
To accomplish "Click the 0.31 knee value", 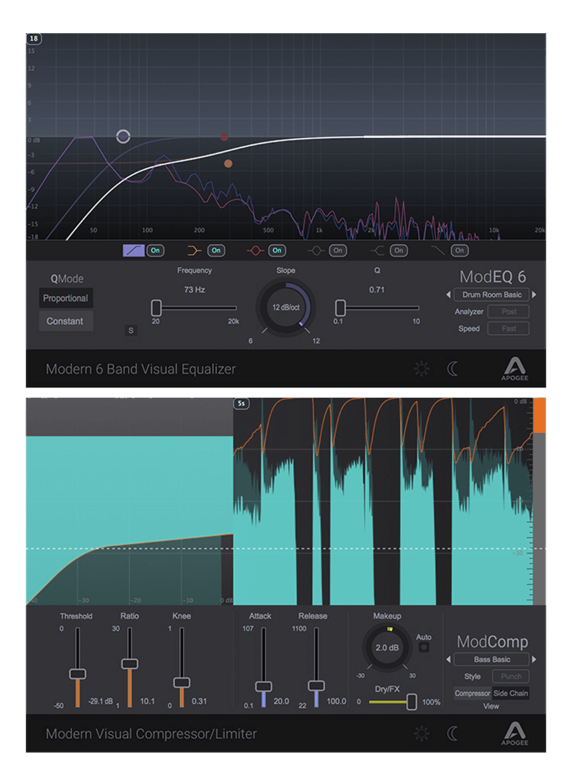I will click(199, 702).
